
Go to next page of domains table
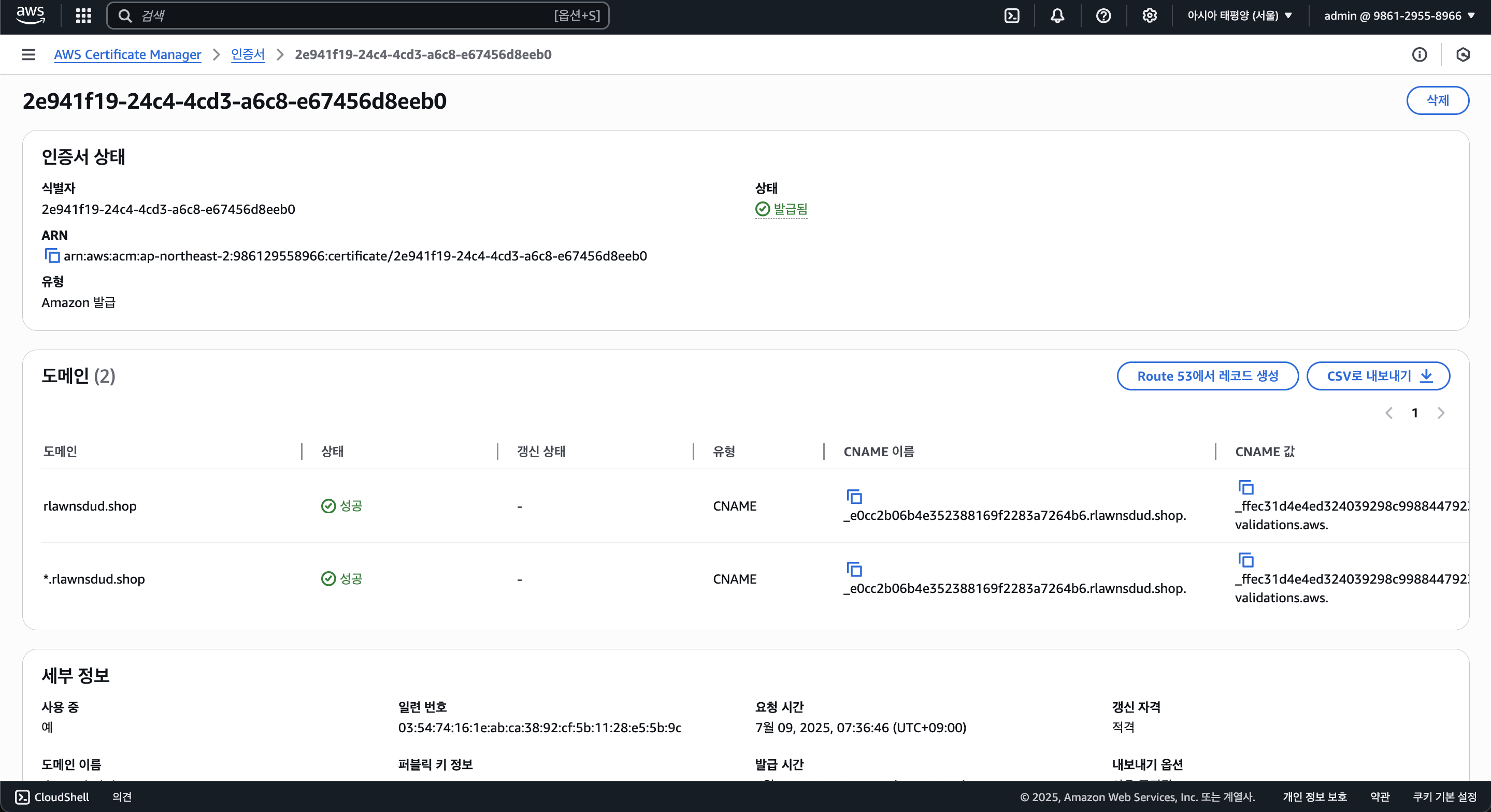(1441, 413)
